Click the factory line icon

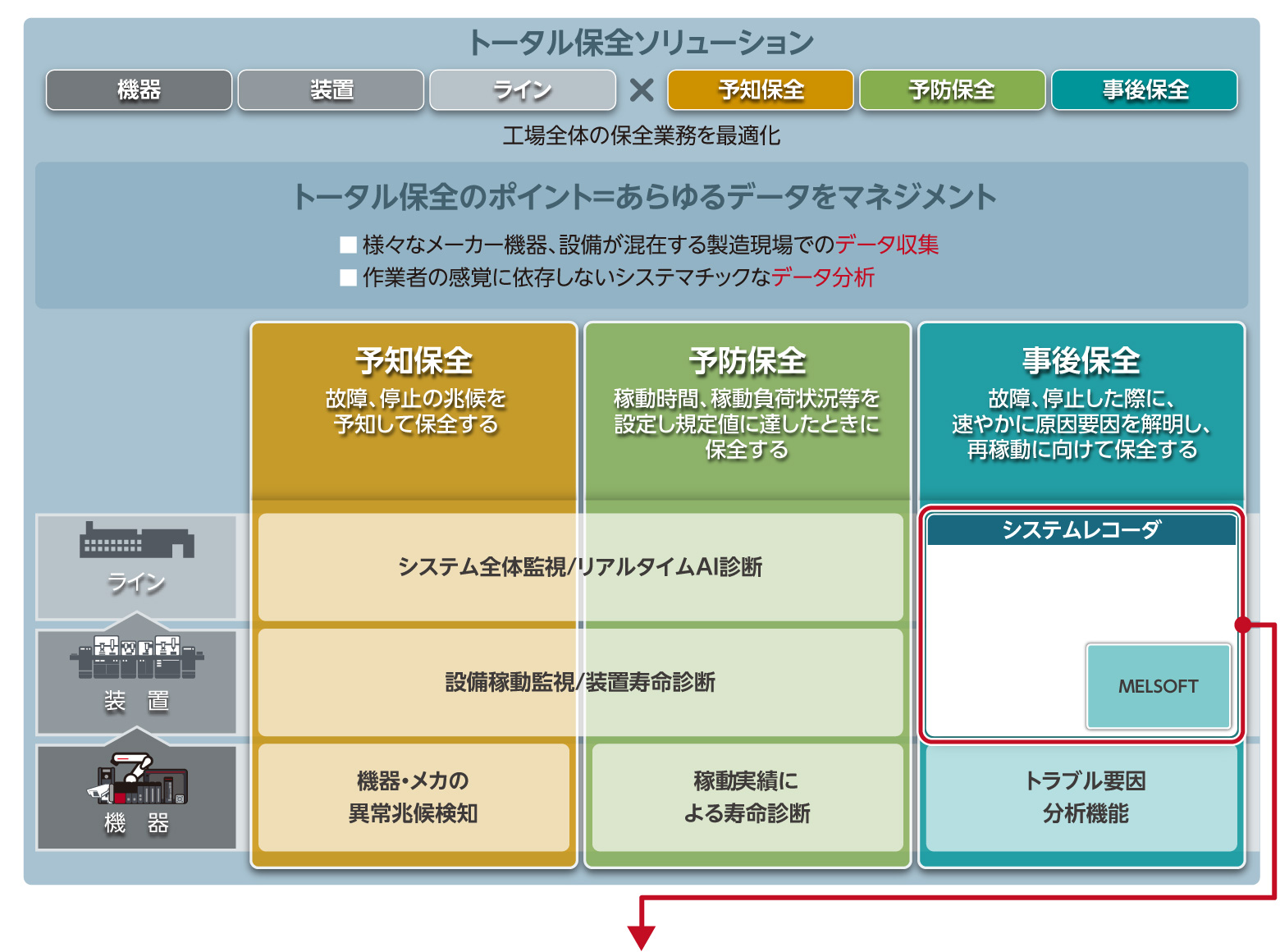click(136, 541)
